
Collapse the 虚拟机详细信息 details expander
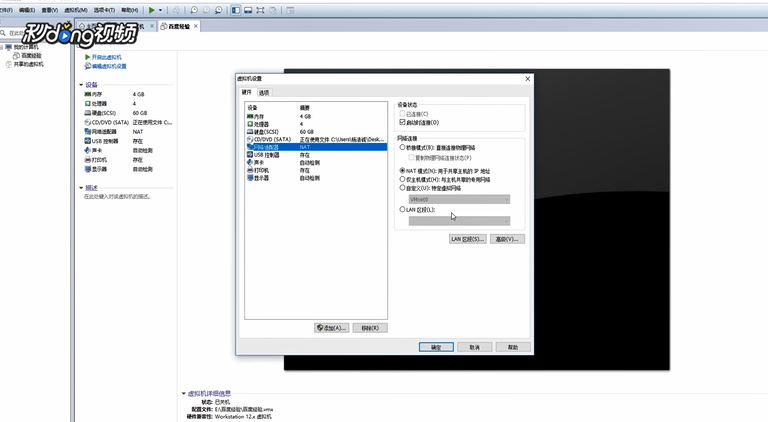(x=184, y=393)
